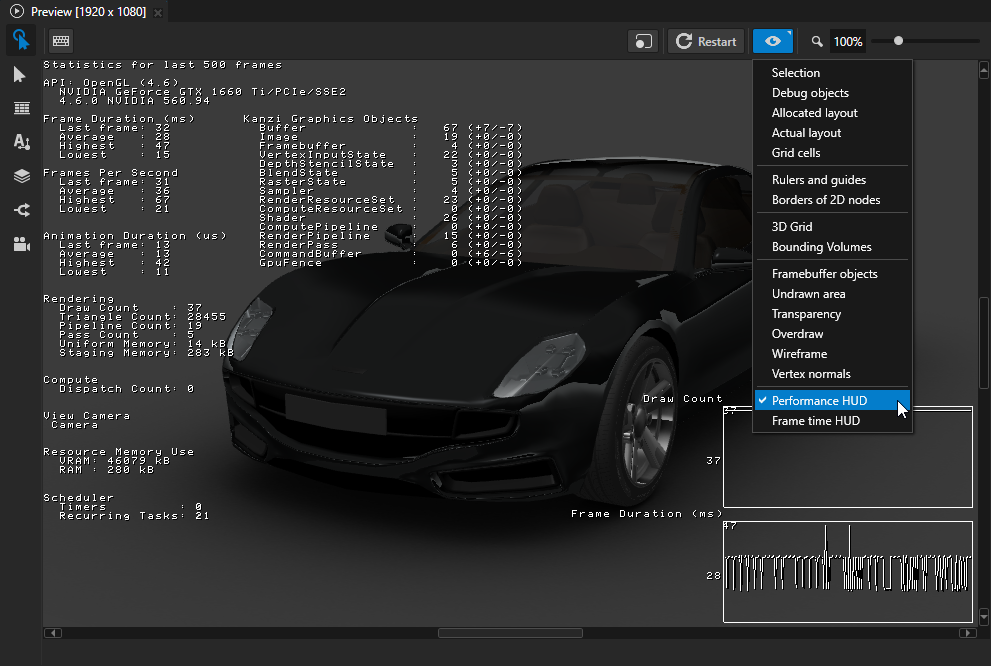Activate the node selection arrow tool
The width and height of the screenshot is (991, 666).
(x=20, y=74)
